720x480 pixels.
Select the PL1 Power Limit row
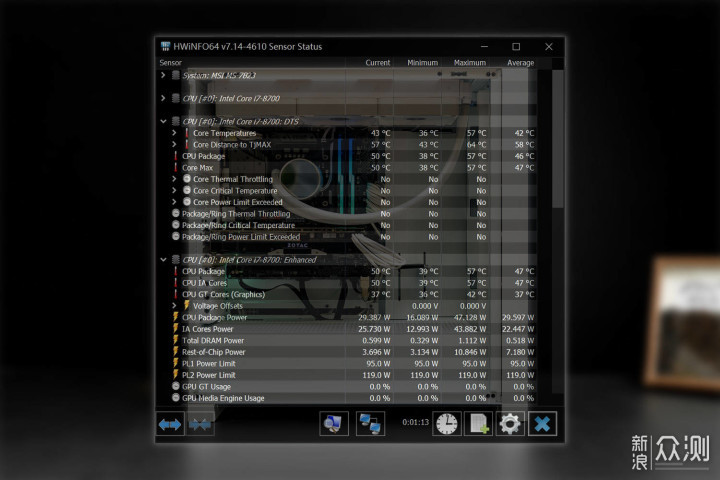(354, 363)
